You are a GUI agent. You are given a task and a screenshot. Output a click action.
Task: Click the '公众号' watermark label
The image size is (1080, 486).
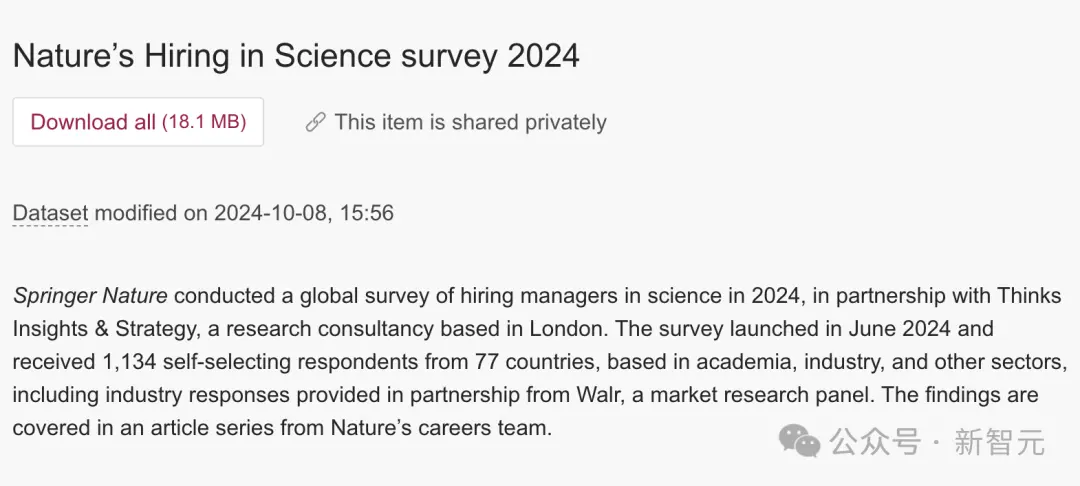click(875, 442)
